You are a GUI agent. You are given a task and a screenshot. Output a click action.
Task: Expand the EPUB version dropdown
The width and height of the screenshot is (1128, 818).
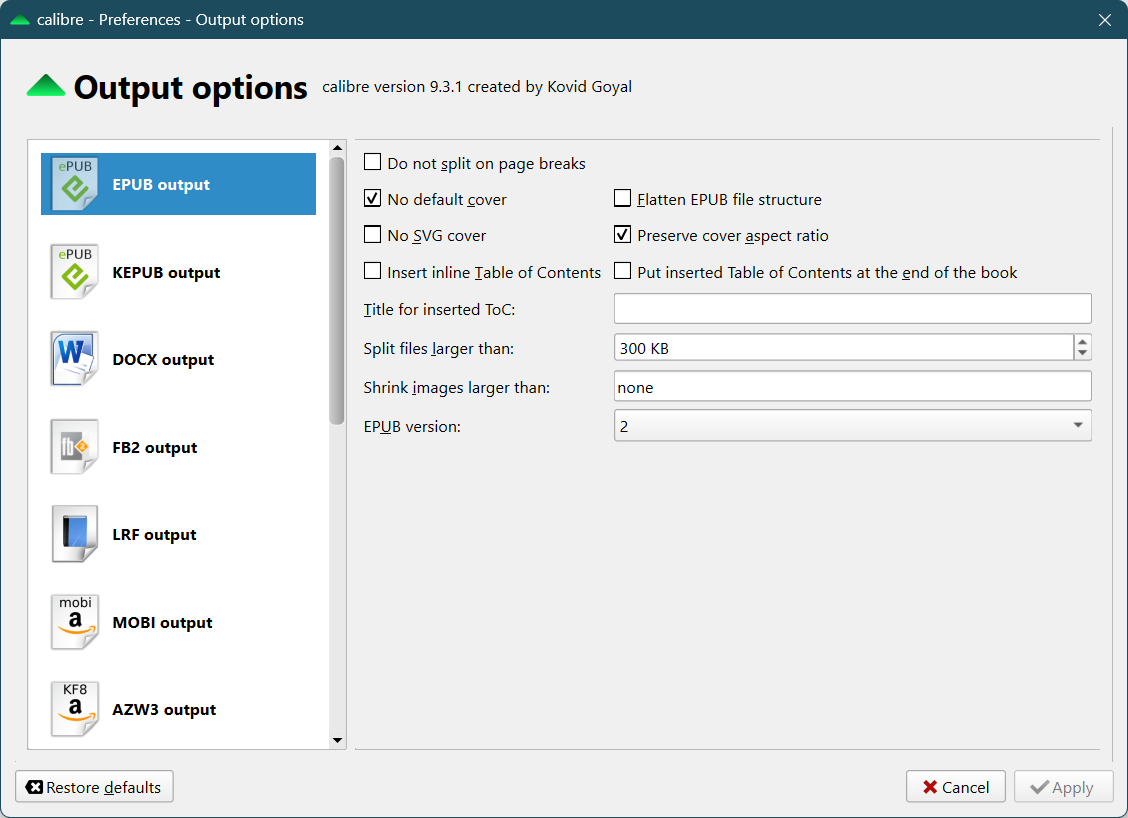852,426
